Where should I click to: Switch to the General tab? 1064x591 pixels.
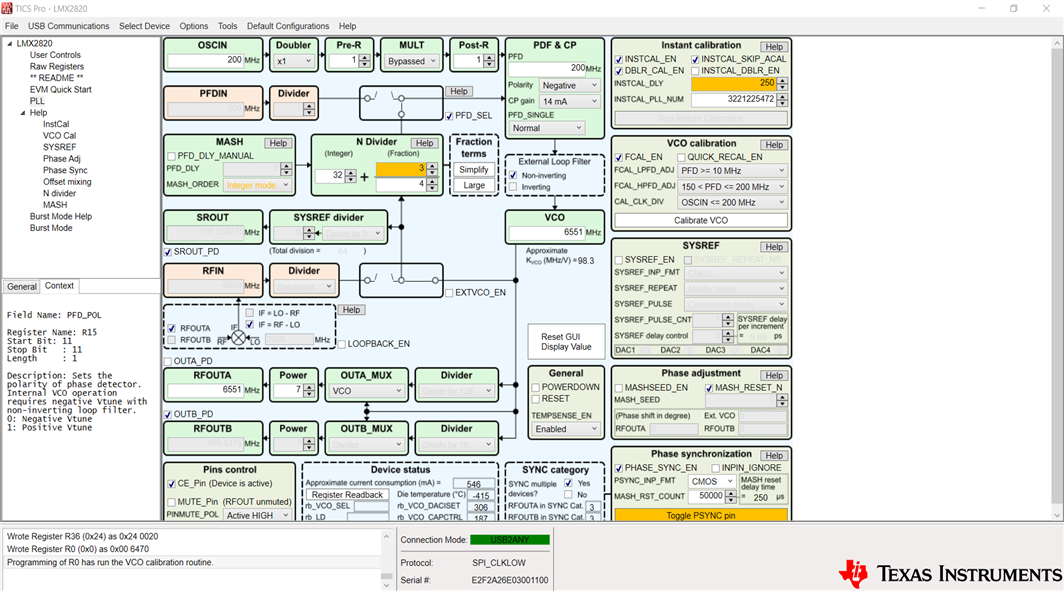point(22,286)
